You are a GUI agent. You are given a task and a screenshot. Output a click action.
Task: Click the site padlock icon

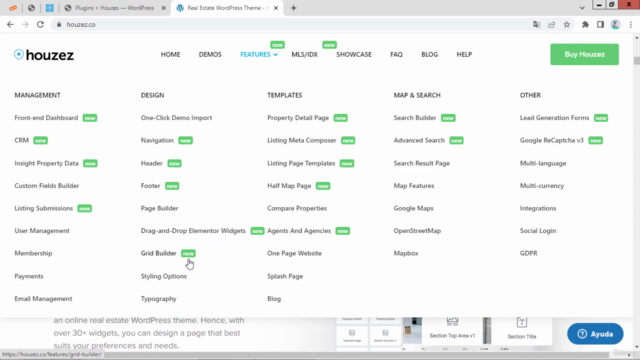(59, 24)
